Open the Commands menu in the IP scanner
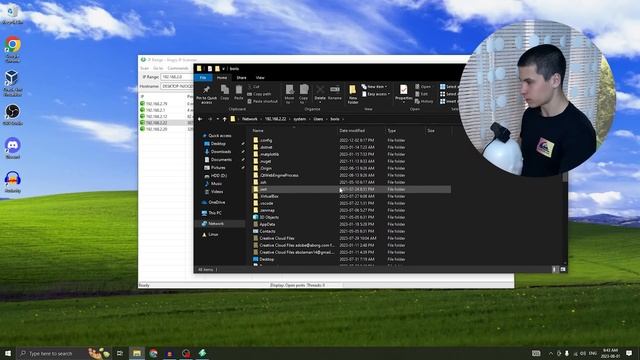This screenshot has height=360, width=640. pyautogui.click(x=178, y=68)
